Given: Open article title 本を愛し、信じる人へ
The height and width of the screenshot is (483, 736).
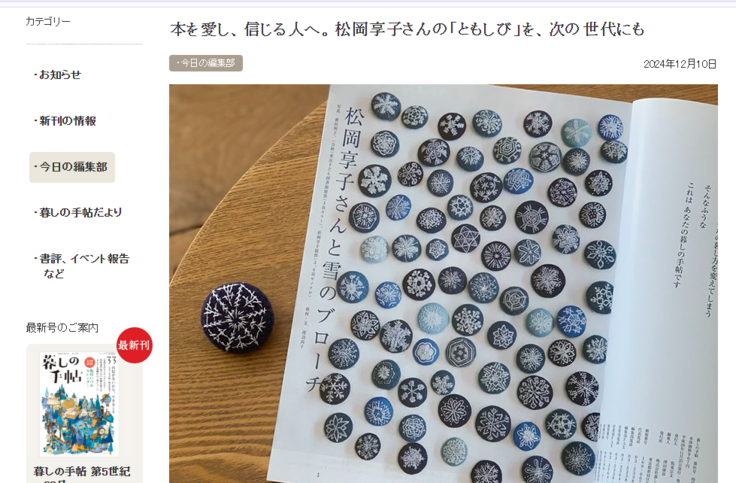Looking at the screenshot, I should point(407,29).
